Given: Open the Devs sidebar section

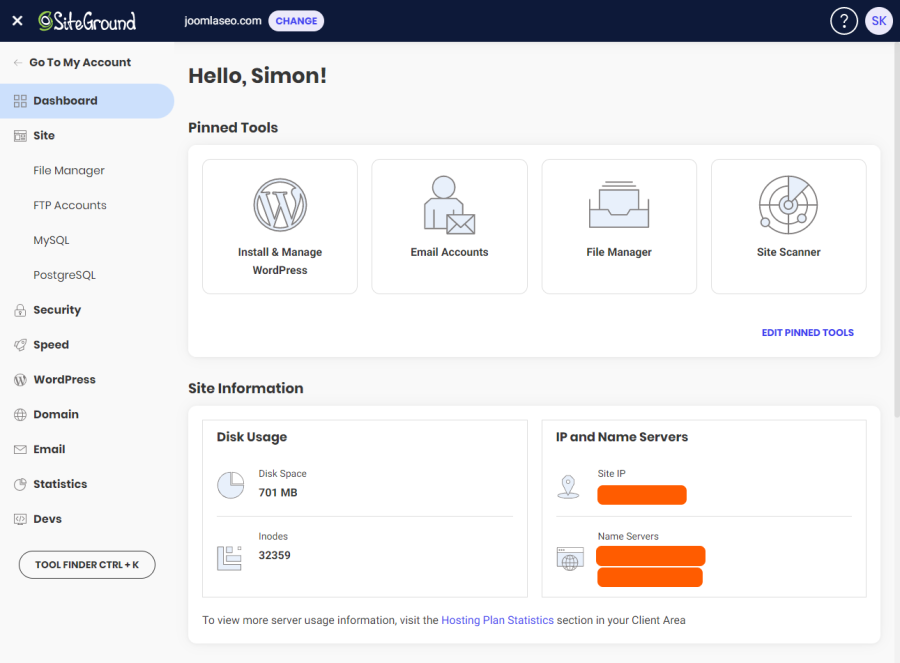Looking at the screenshot, I should coord(47,518).
